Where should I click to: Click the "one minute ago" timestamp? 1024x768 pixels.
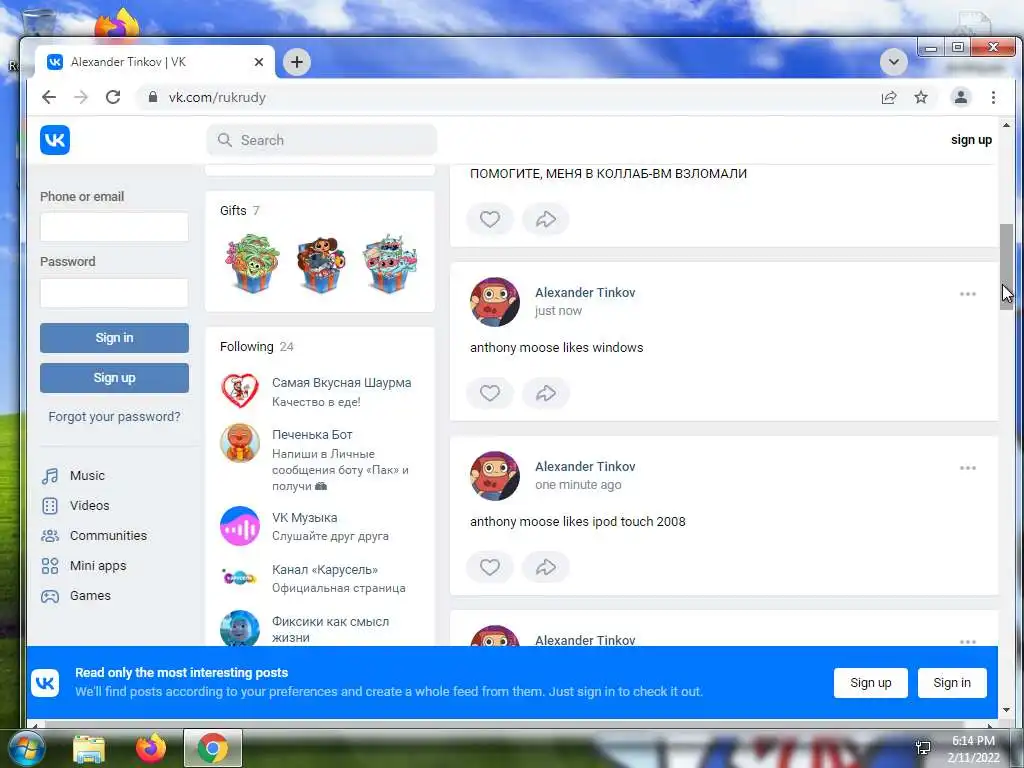point(578,485)
